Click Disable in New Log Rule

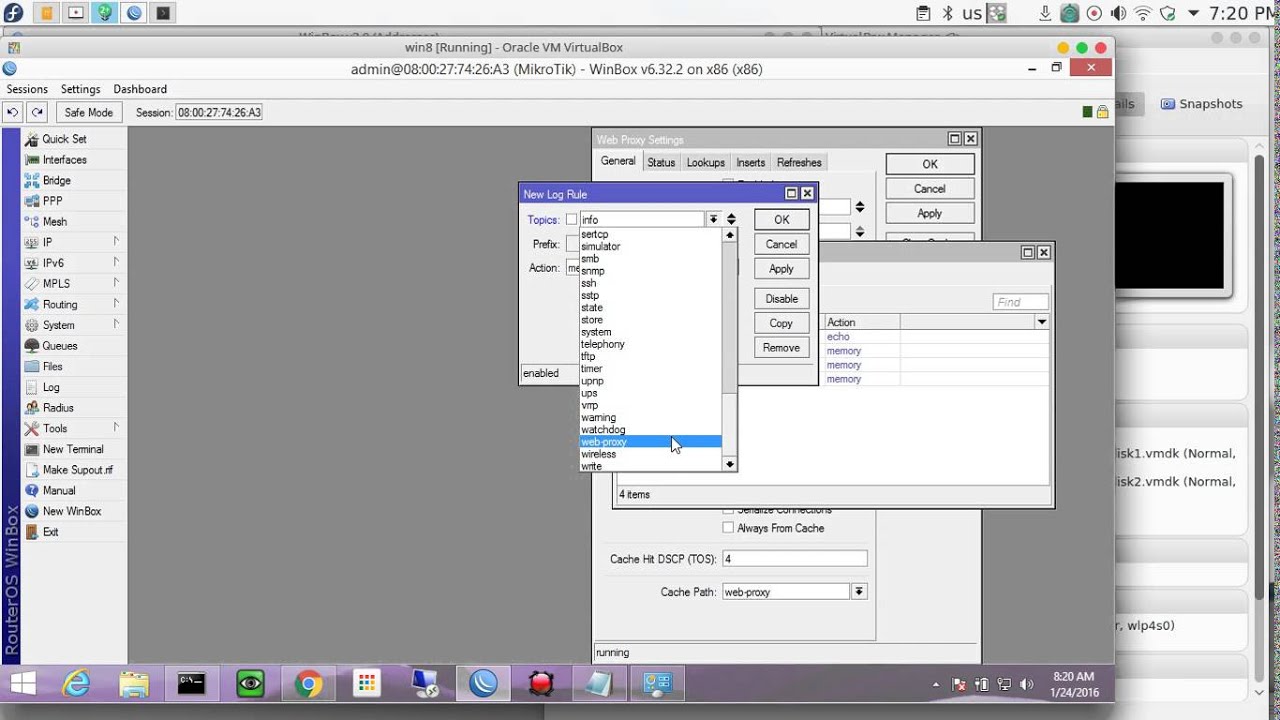(x=781, y=299)
